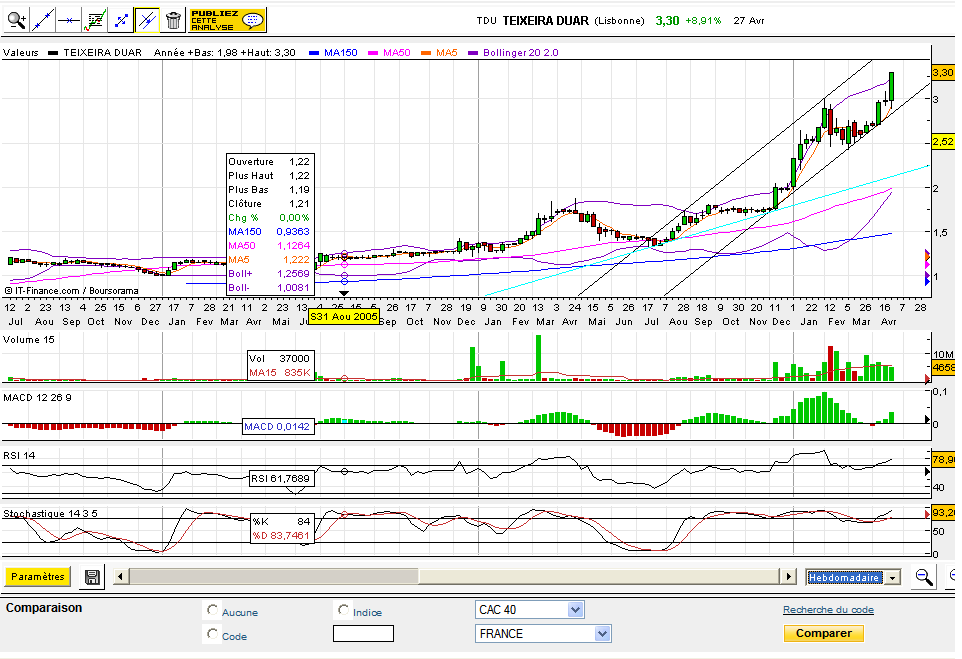962x659 pixels.
Task: Open the chart indicators tool
Action: tap(95, 19)
